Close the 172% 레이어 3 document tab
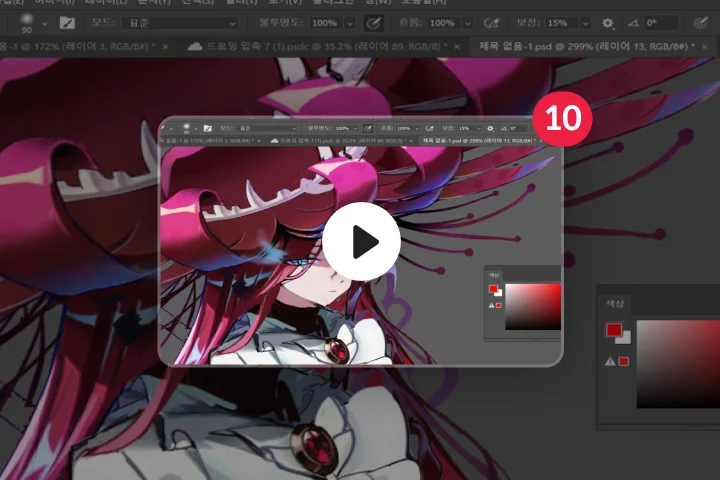Viewport: 720px width, 480px height. click(x=166, y=46)
